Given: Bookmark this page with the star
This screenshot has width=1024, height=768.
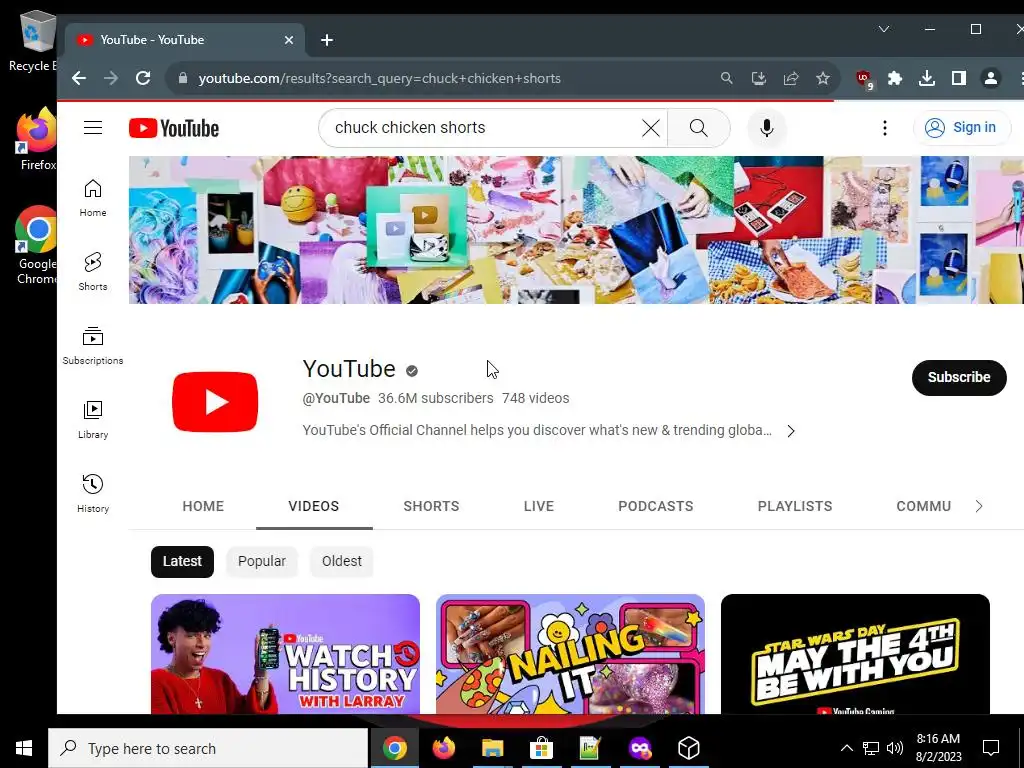Looking at the screenshot, I should pyautogui.click(x=823, y=78).
